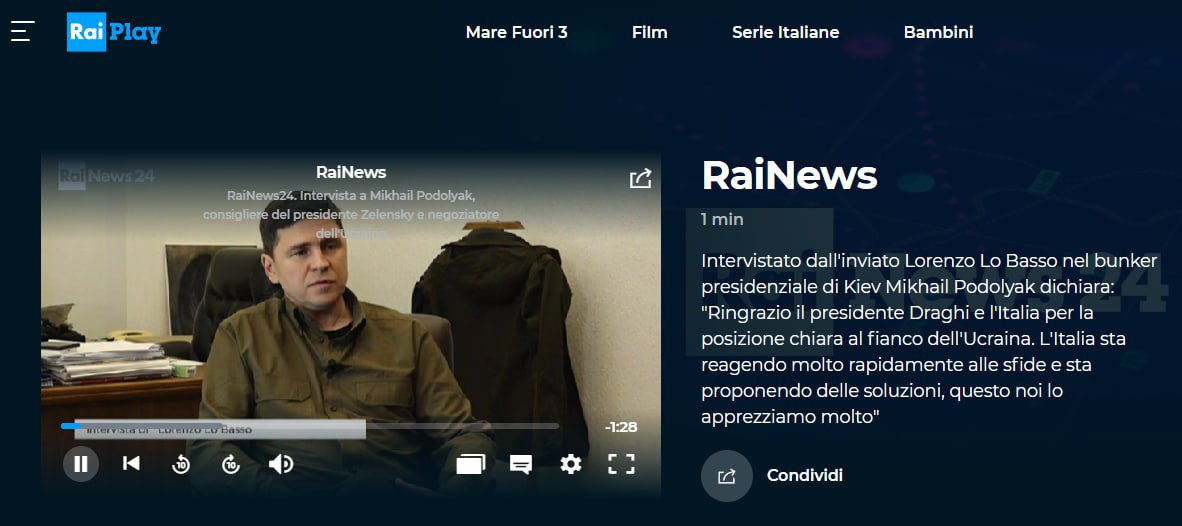Screen dimensions: 1182x526
Task: Open the Mare Fuori 3 section
Action: pyautogui.click(x=516, y=32)
